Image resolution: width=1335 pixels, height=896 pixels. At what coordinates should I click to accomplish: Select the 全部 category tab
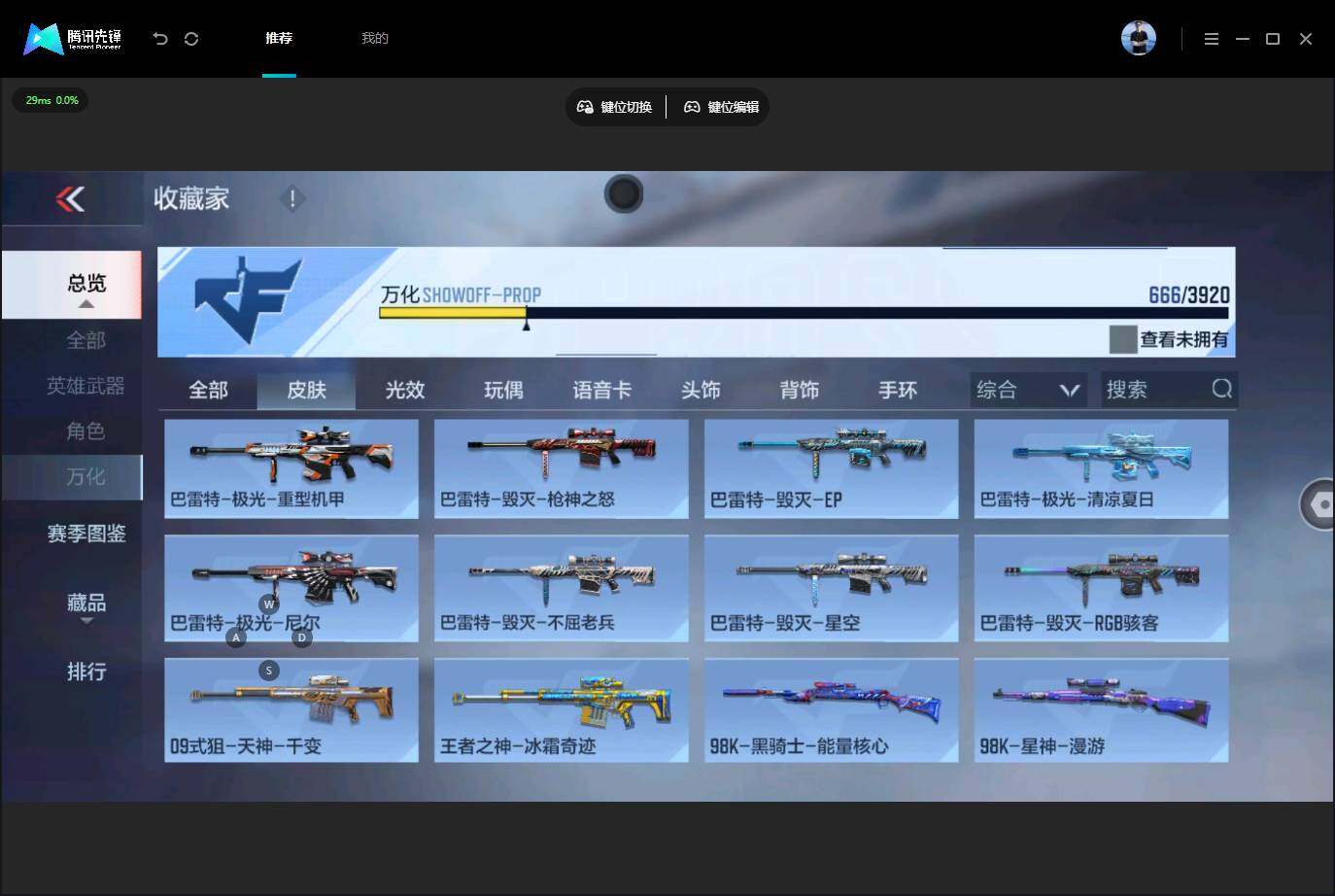coord(208,390)
